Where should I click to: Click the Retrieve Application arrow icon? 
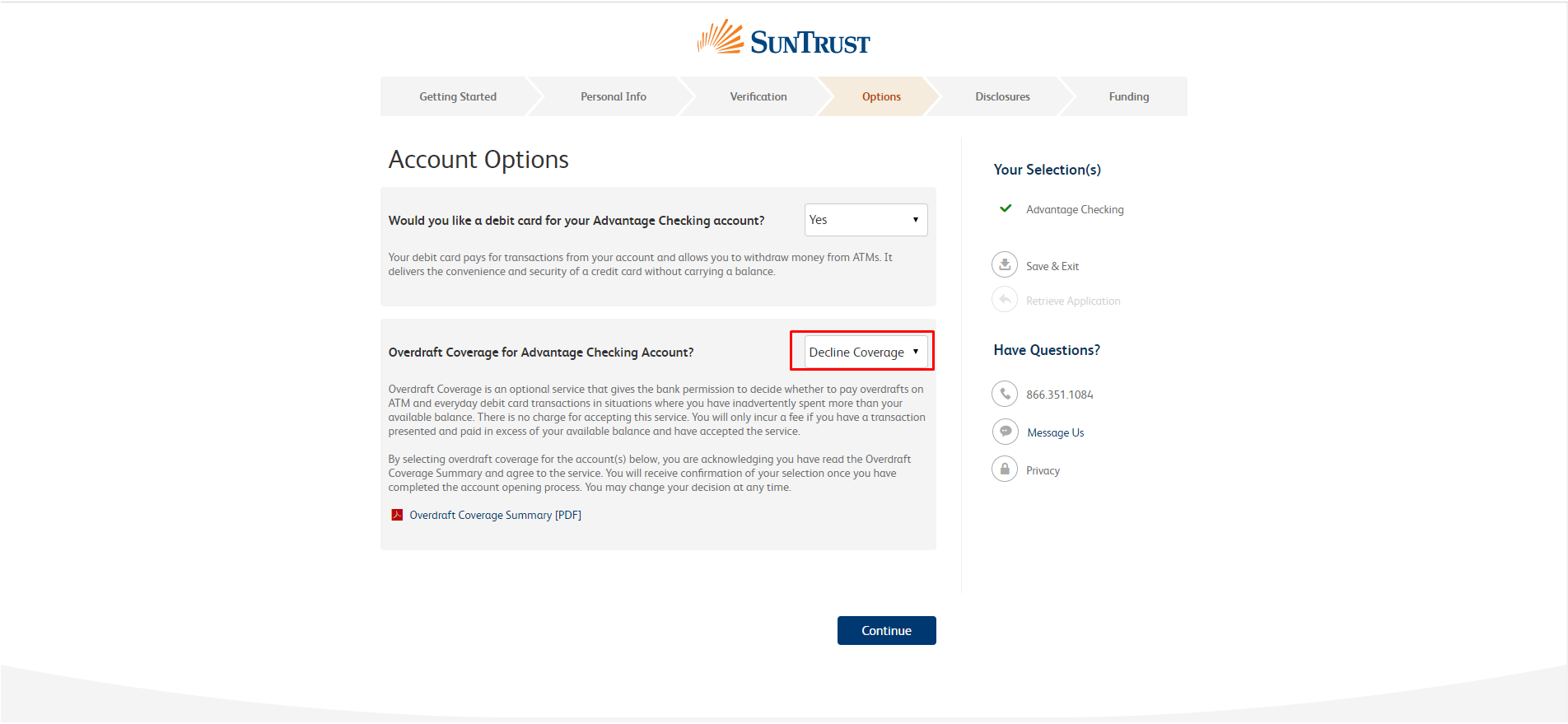tap(1005, 300)
